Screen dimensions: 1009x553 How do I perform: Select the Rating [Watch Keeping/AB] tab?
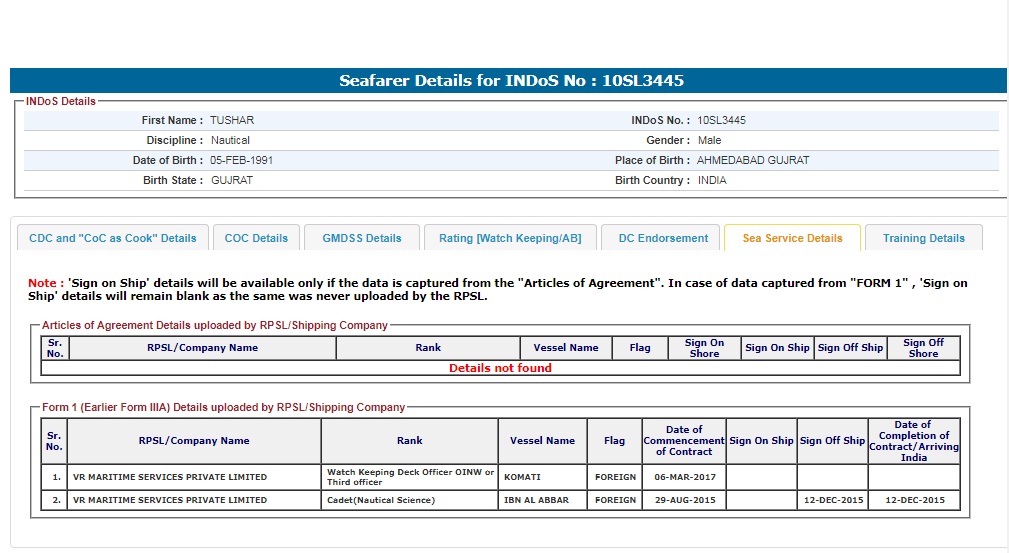(509, 238)
